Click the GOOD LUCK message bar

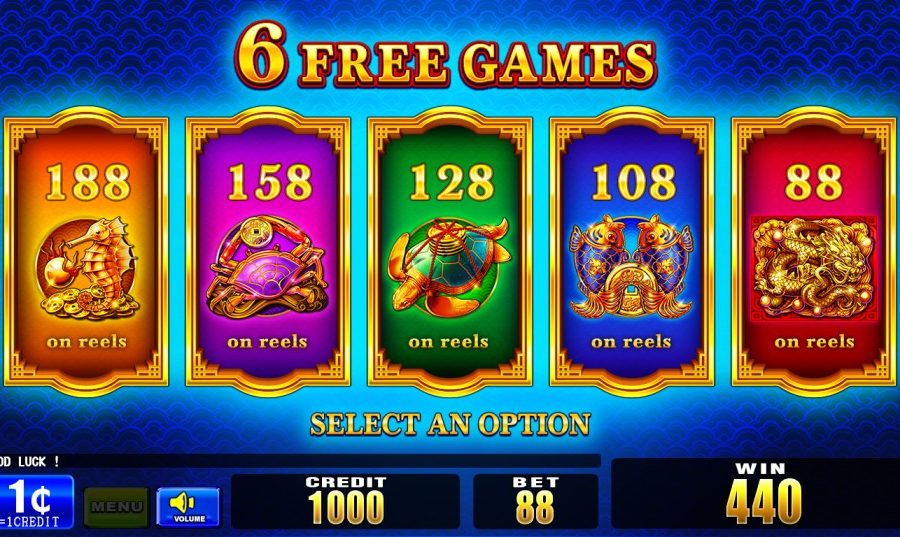pyautogui.click(x=300, y=461)
